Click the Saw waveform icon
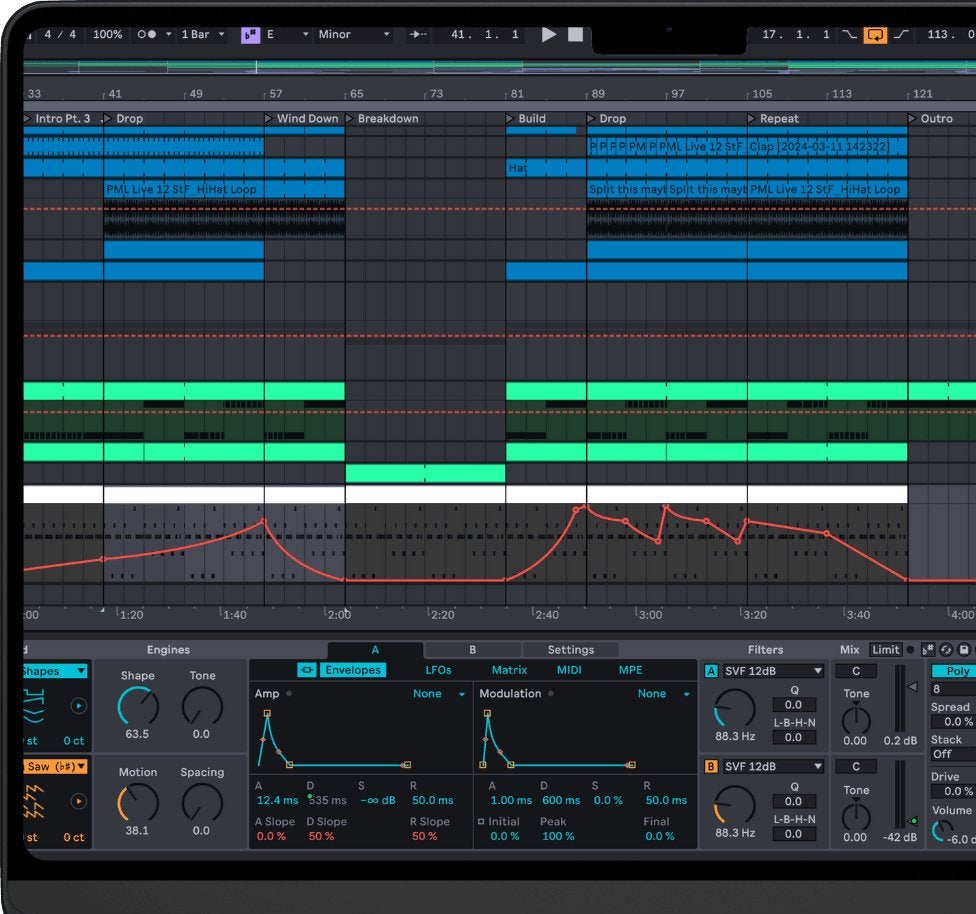Viewport: 976px width, 914px height. (x=34, y=802)
